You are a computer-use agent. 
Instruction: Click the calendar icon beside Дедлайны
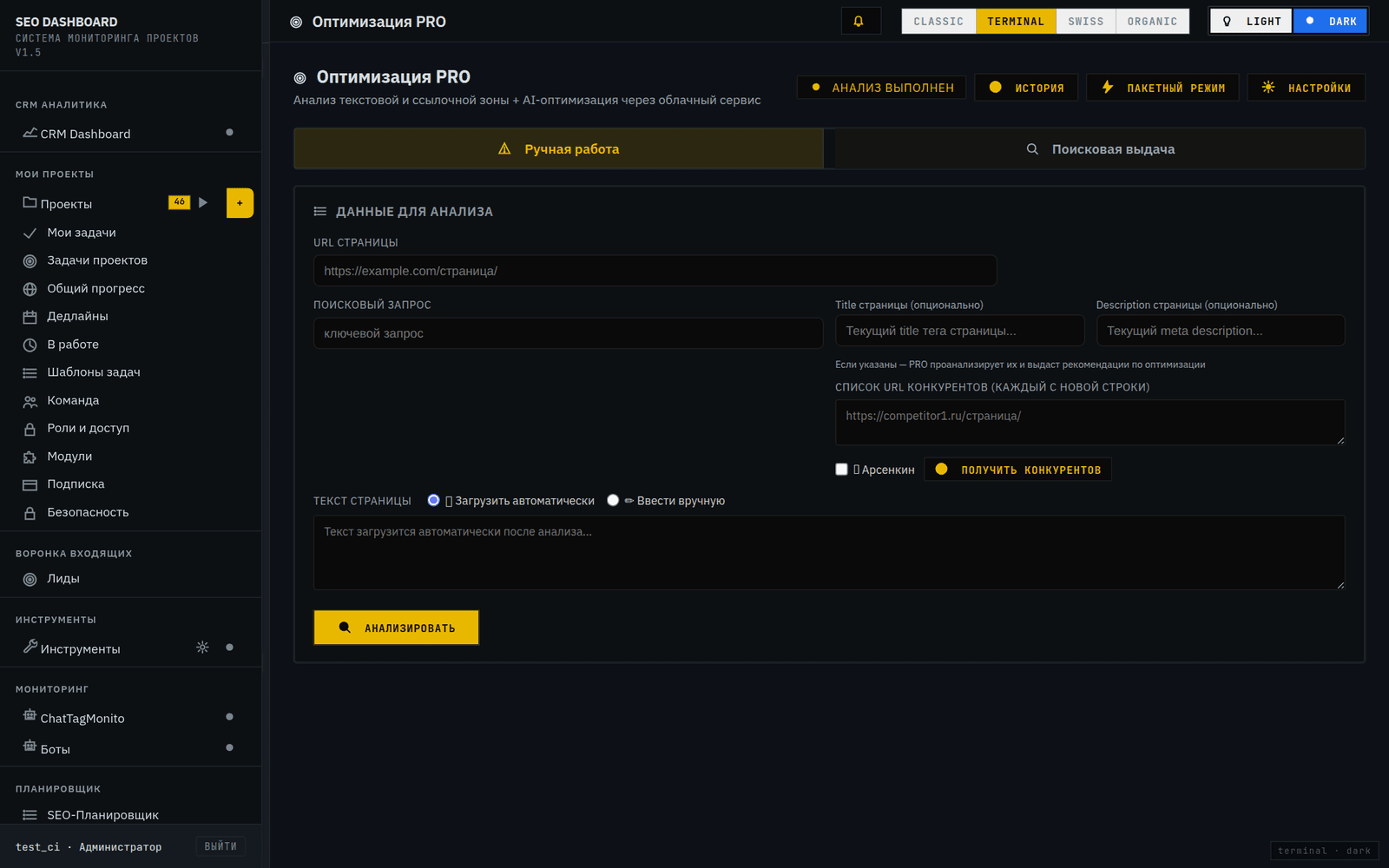point(30,317)
